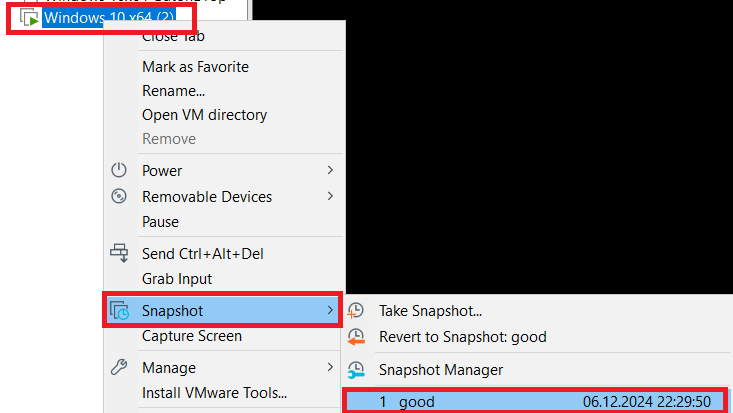Open VM directory from the menu

click(x=204, y=115)
